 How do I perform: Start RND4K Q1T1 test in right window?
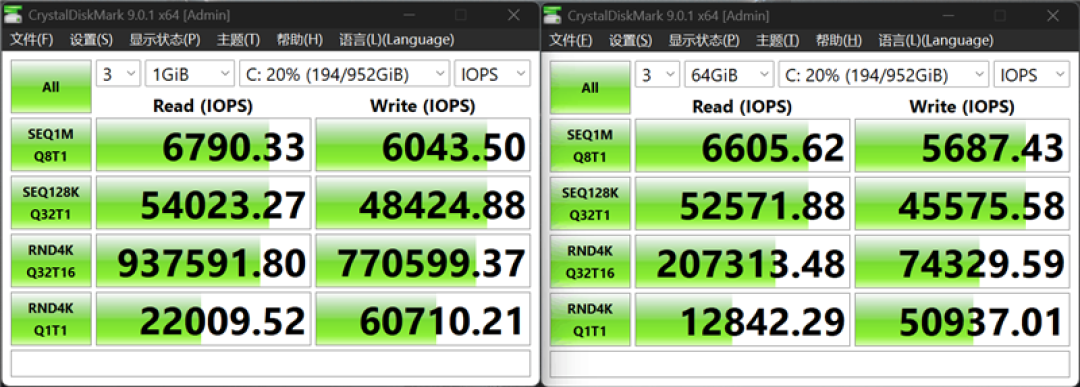click(x=590, y=320)
